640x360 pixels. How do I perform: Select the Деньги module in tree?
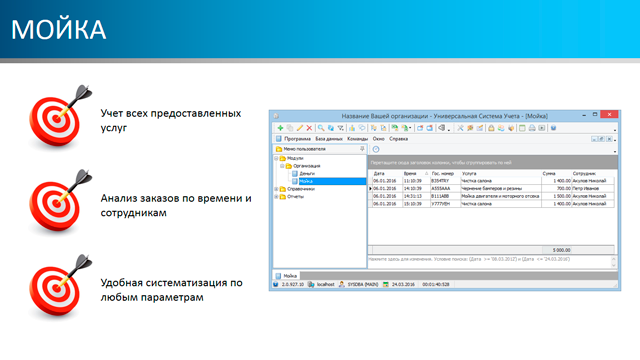pos(307,174)
